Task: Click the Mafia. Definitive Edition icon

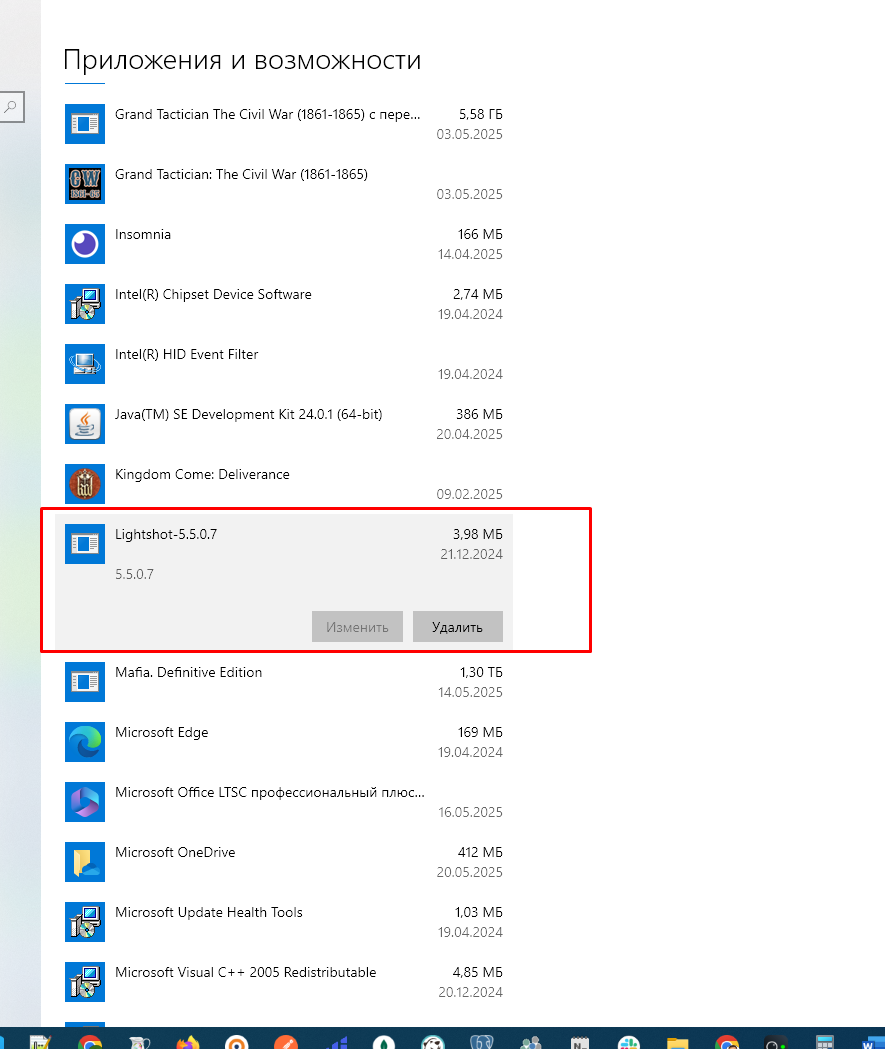Action: click(x=85, y=682)
